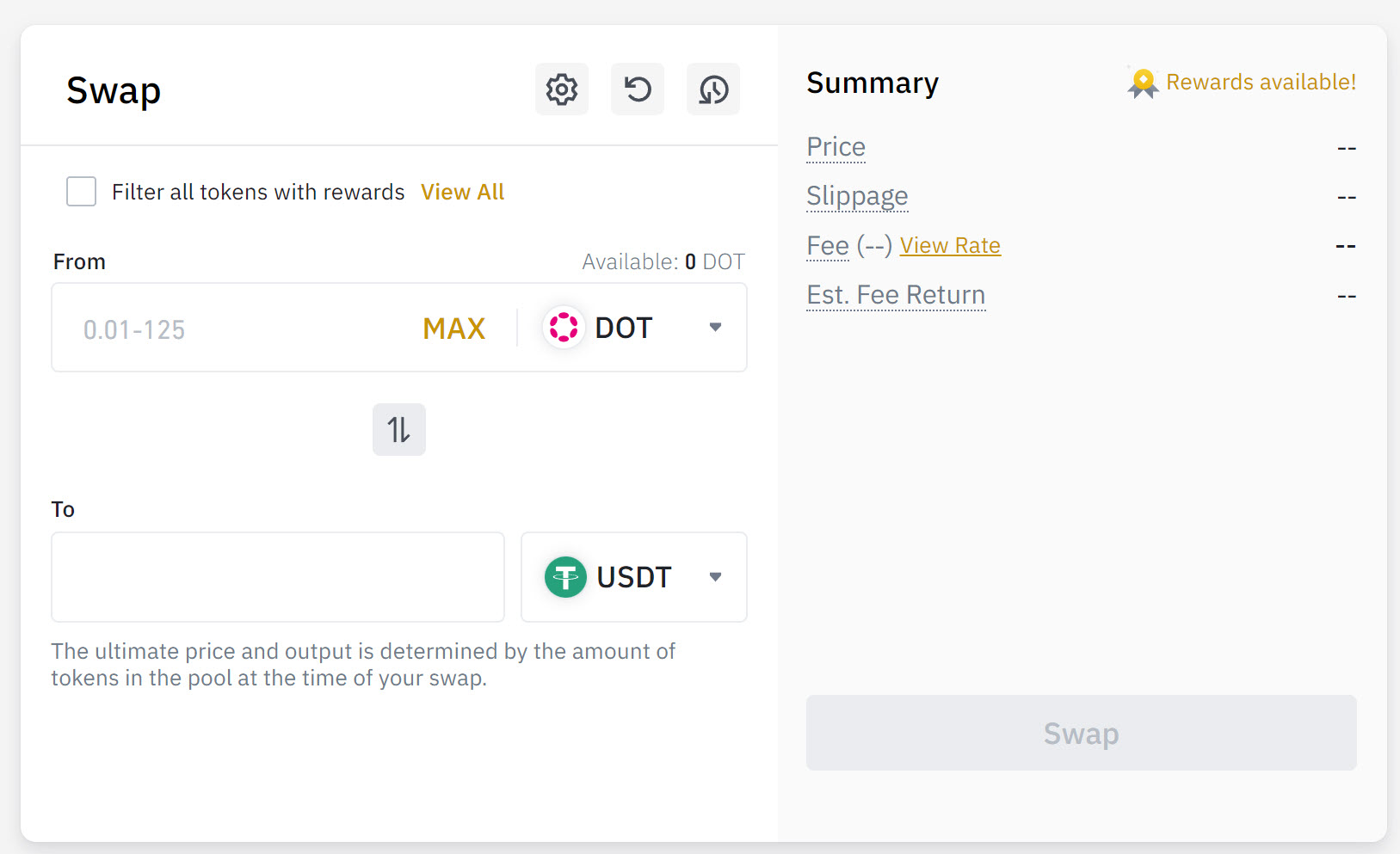Enable Filter all tokens with rewards checkbox

coord(81,191)
